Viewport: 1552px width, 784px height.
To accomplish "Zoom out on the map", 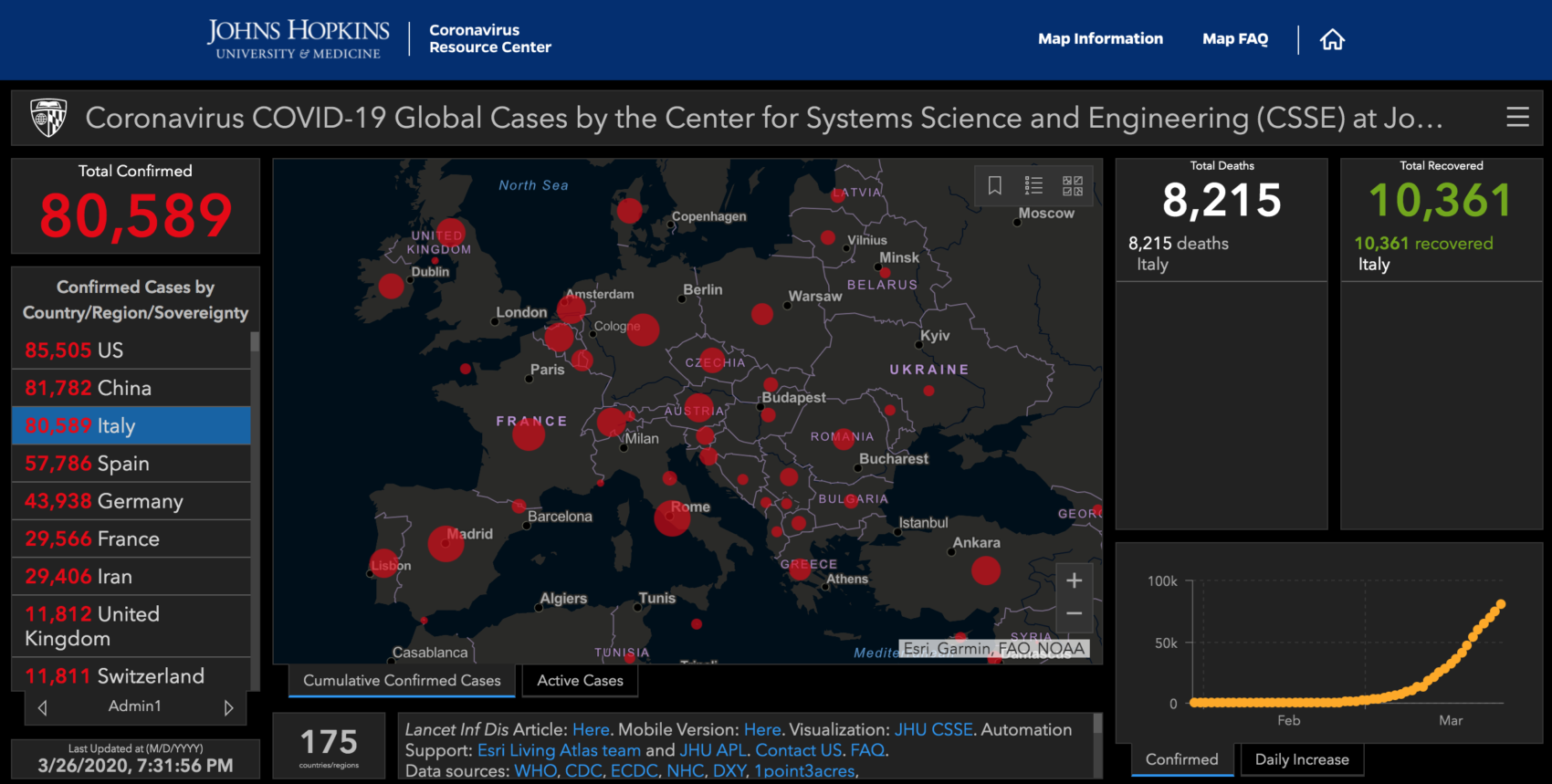I will tap(1075, 614).
